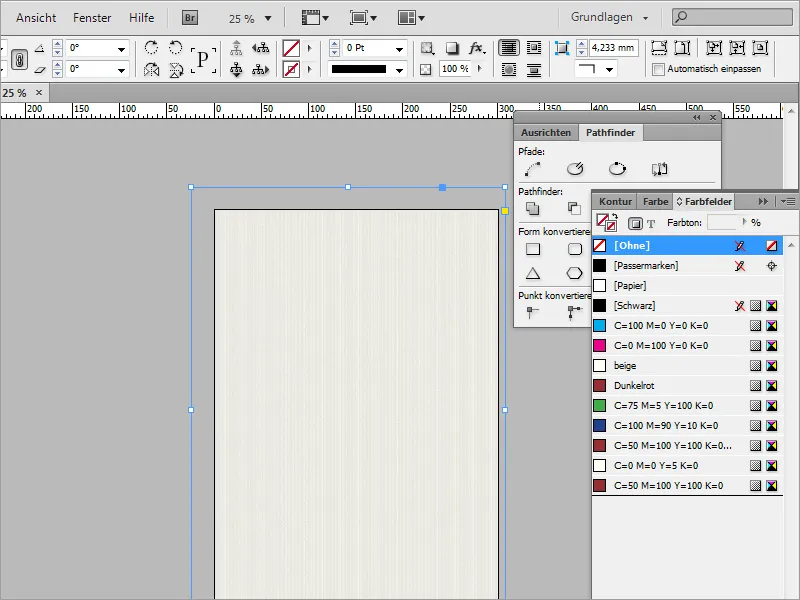Click the Adobe Bridge (Br) icon
Image resolution: width=800 pixels, height=600 pixels.
click(189, 17)
